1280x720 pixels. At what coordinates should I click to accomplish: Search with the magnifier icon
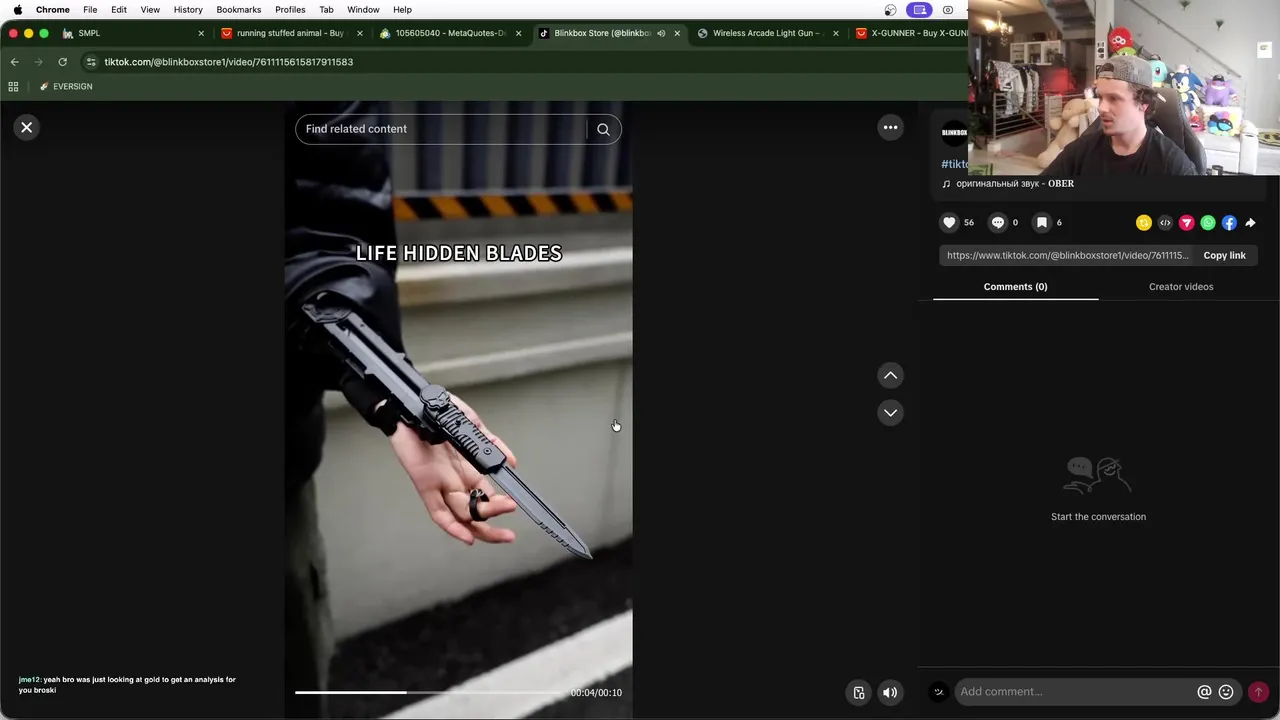pyautogui.click(x=603, y=129)
